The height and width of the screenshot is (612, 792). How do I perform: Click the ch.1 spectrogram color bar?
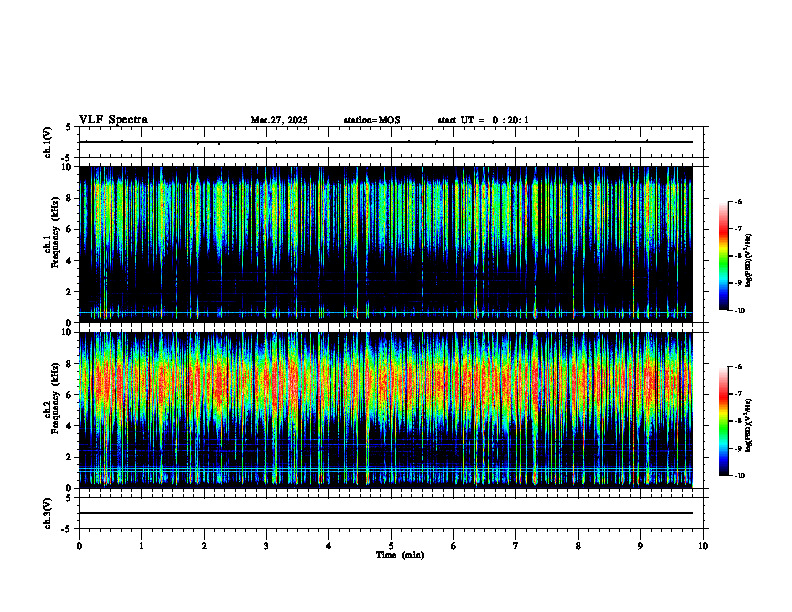tap(723, 256)
